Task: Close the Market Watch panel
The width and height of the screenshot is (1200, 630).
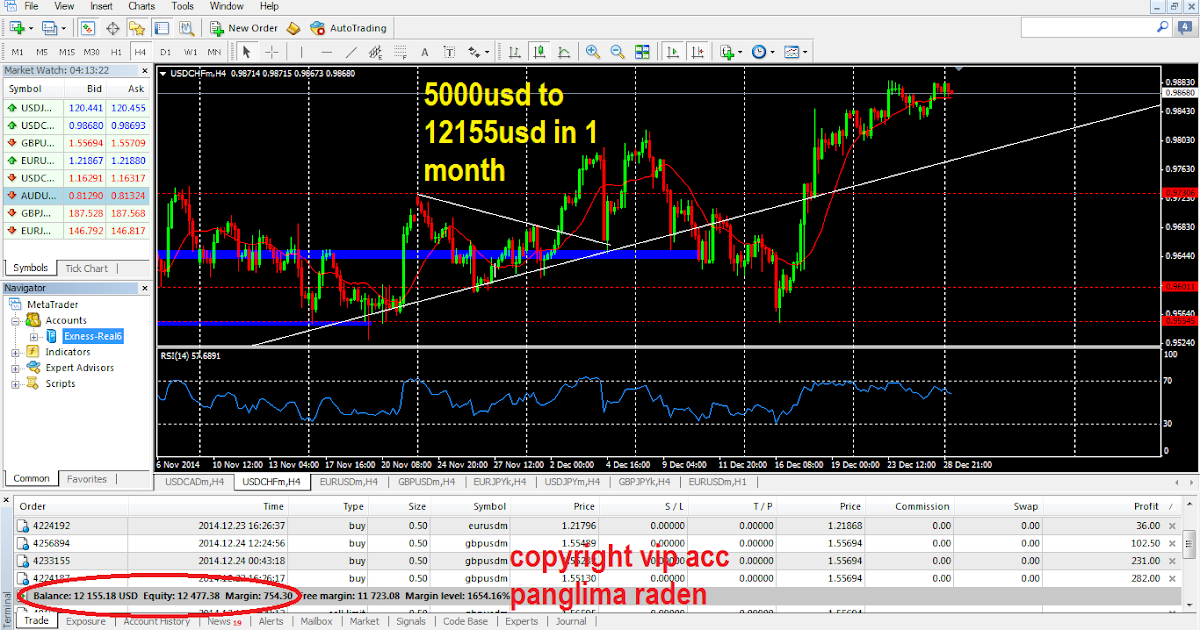Action: (x=143, y=70)
